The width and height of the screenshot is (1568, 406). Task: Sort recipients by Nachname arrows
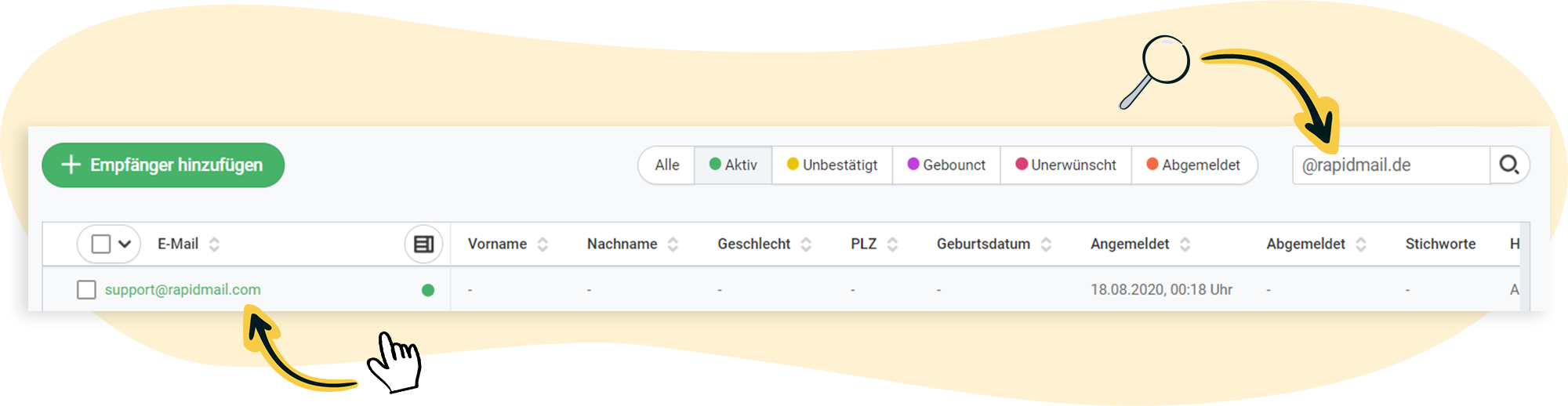coord(673,245)
